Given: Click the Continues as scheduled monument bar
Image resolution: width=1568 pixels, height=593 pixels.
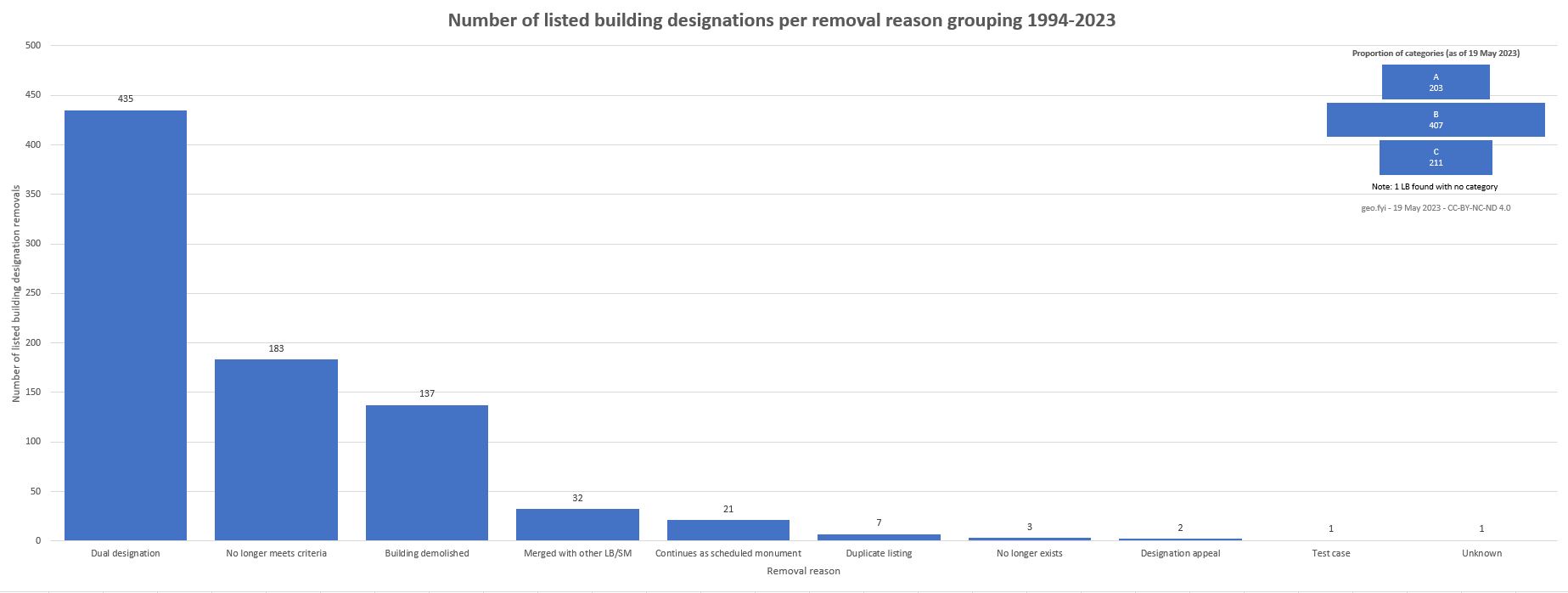Looking at the screenshot, I should 728,530.
